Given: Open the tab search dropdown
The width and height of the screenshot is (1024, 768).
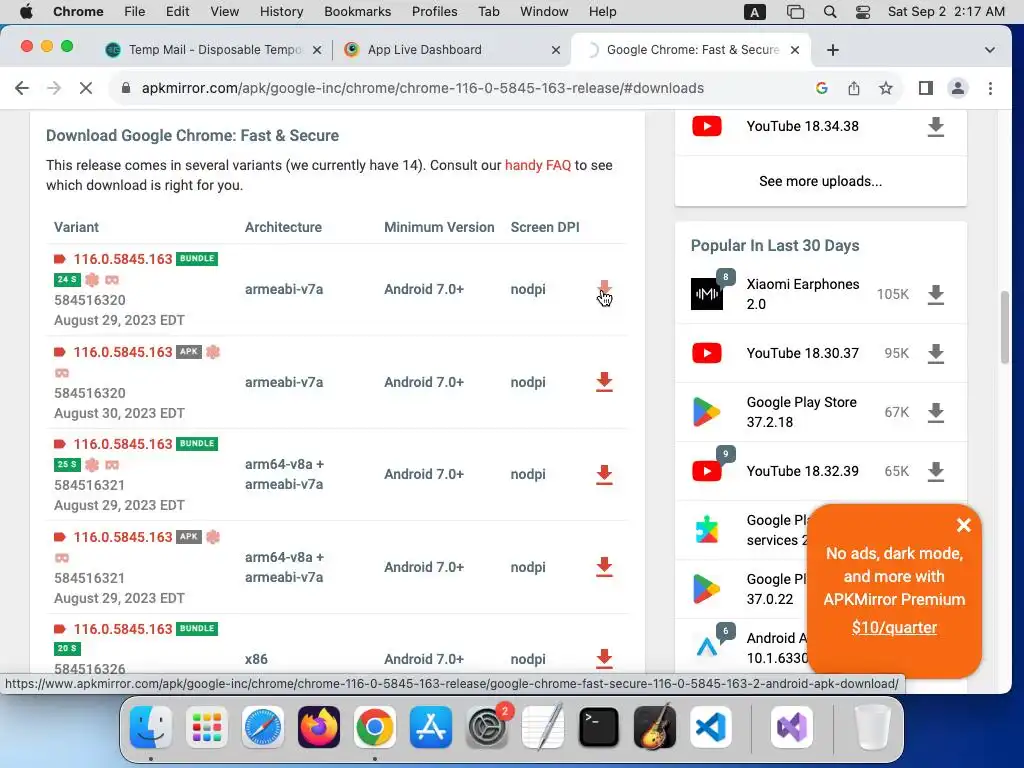Looking at the screenshot, I should pos(989,50).
